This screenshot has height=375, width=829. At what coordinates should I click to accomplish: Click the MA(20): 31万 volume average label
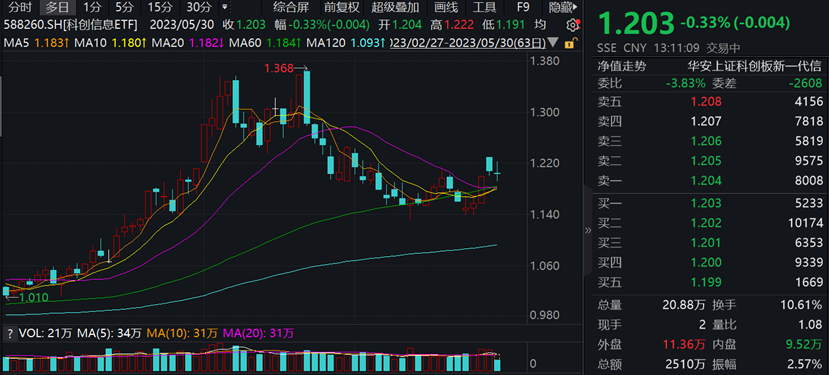(258, 333)
